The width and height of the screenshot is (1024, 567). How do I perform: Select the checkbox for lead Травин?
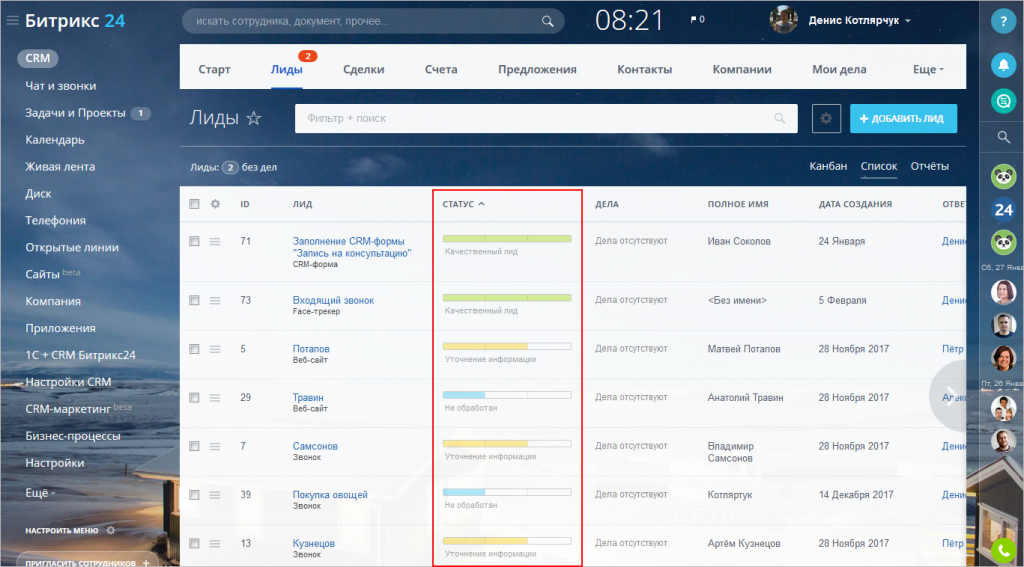point(194,397)
